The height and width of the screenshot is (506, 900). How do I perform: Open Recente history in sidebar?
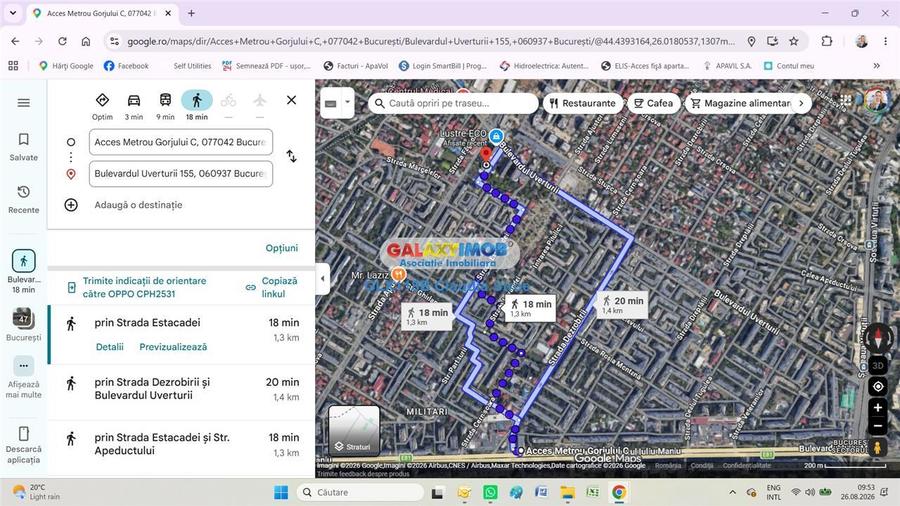[24, 199]
